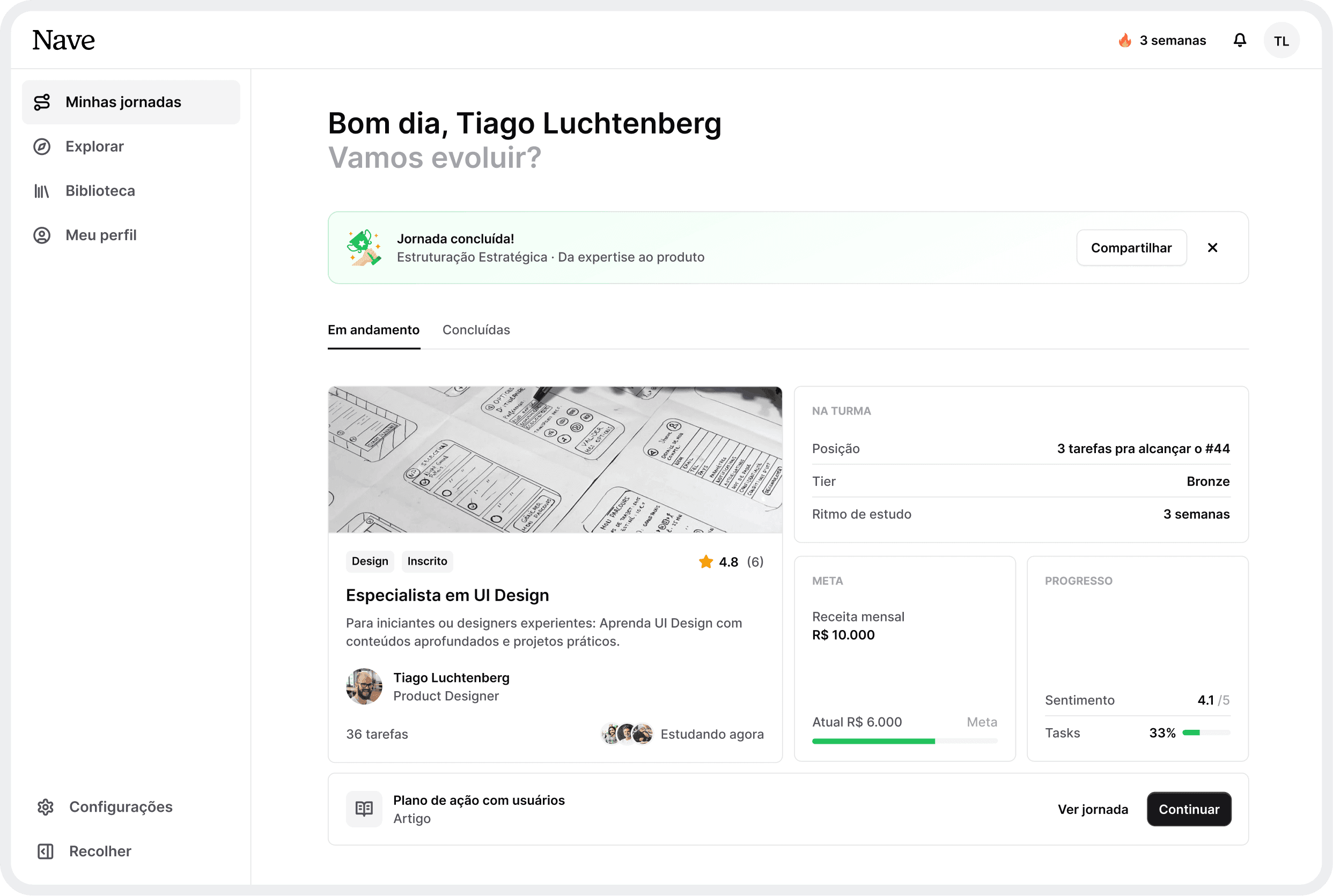Click the Compartilhar button
This screenshot has height=896, width=1333.
click(1131, 247)
